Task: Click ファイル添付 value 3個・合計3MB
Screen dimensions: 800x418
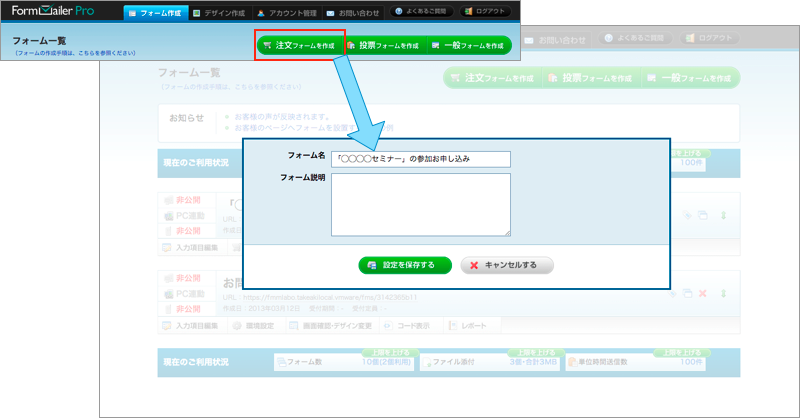Action: pyautogui.click(x=533, y=362)
